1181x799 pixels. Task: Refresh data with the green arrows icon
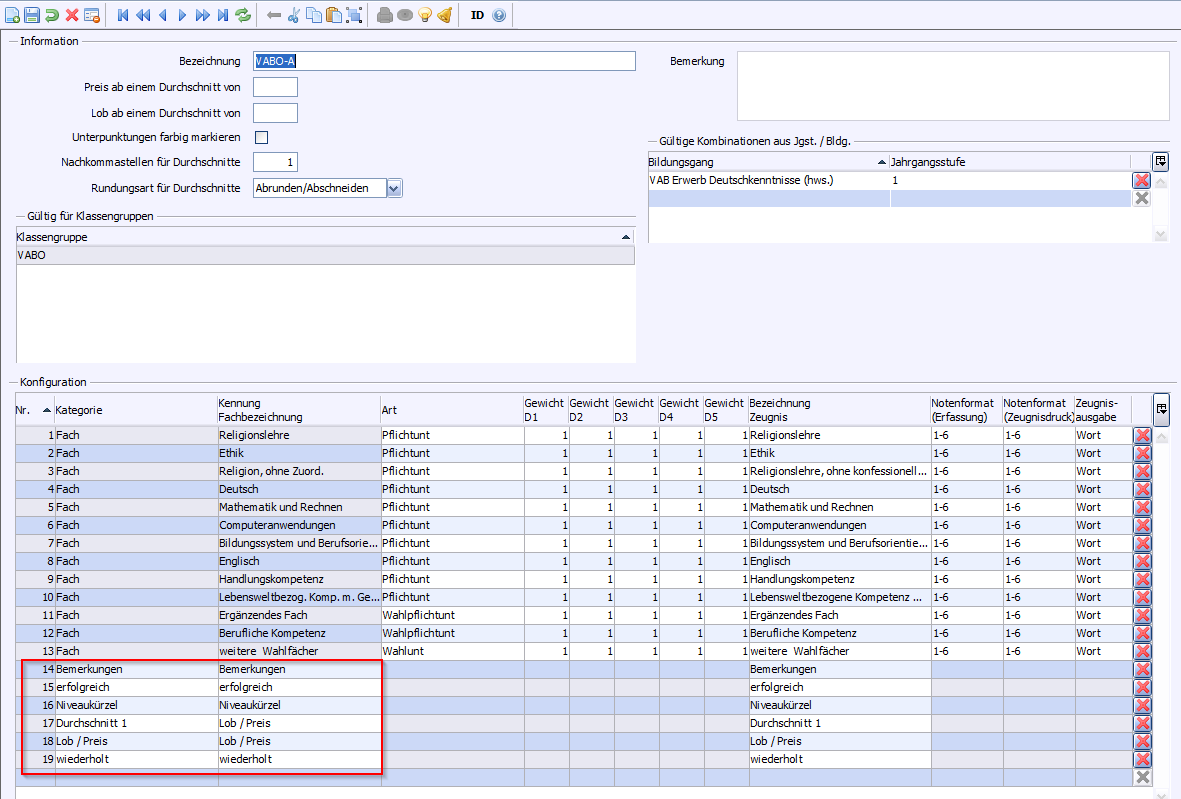pyautogui.click(x=243, y=15)
